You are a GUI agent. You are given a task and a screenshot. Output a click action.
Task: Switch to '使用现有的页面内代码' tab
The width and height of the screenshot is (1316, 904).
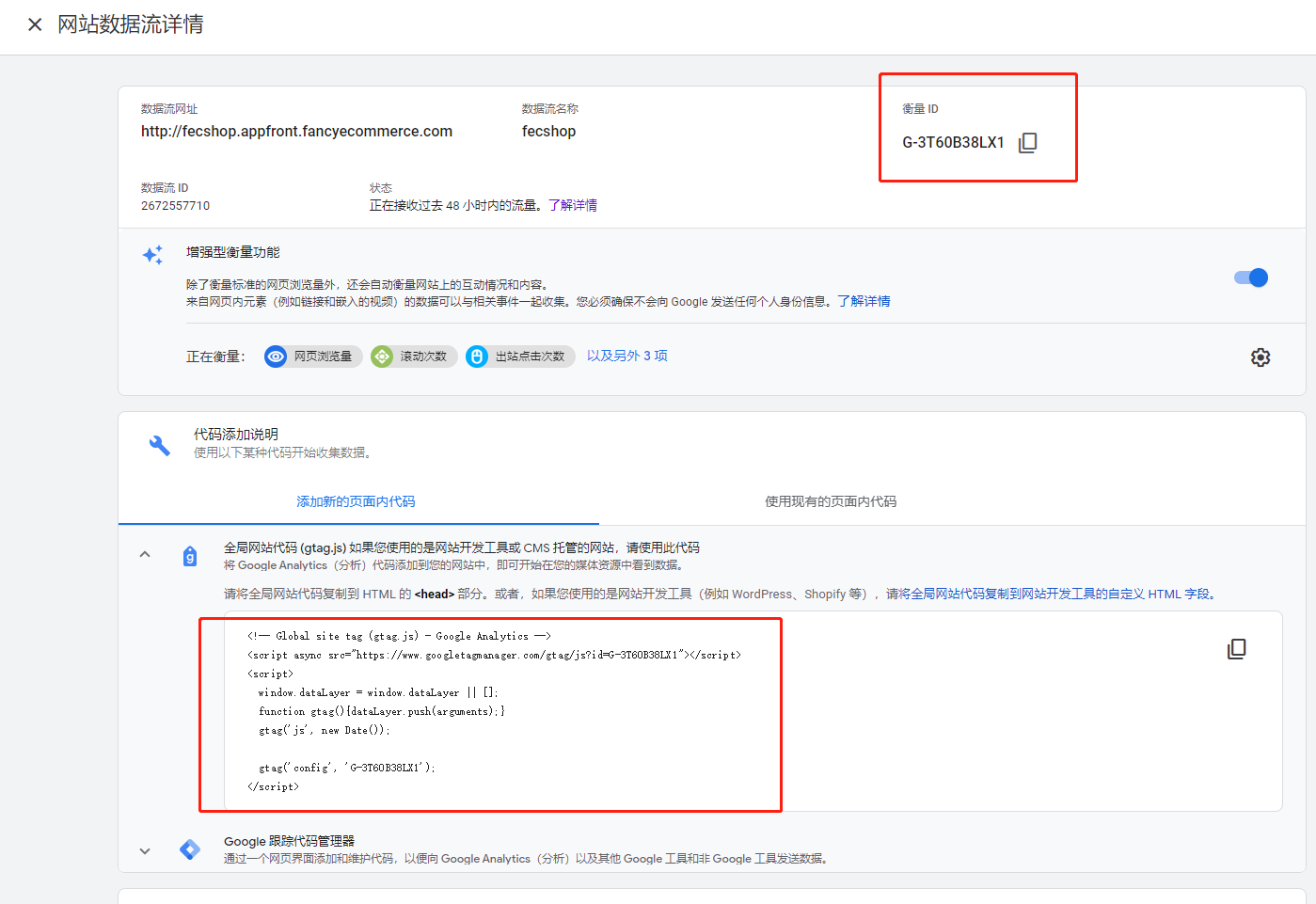point(831,501)
